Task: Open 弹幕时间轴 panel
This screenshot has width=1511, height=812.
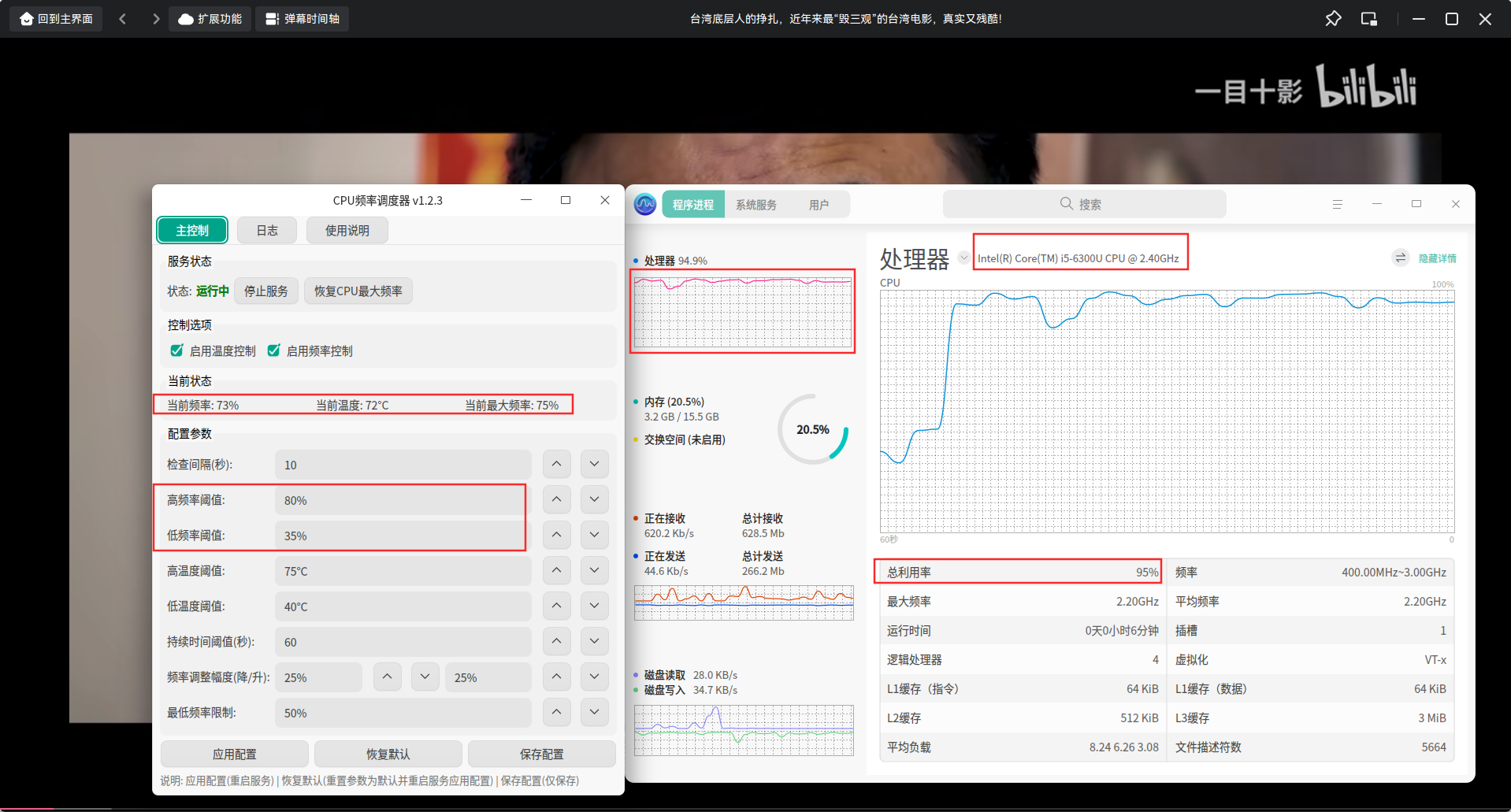Action: tap(302, 19)
